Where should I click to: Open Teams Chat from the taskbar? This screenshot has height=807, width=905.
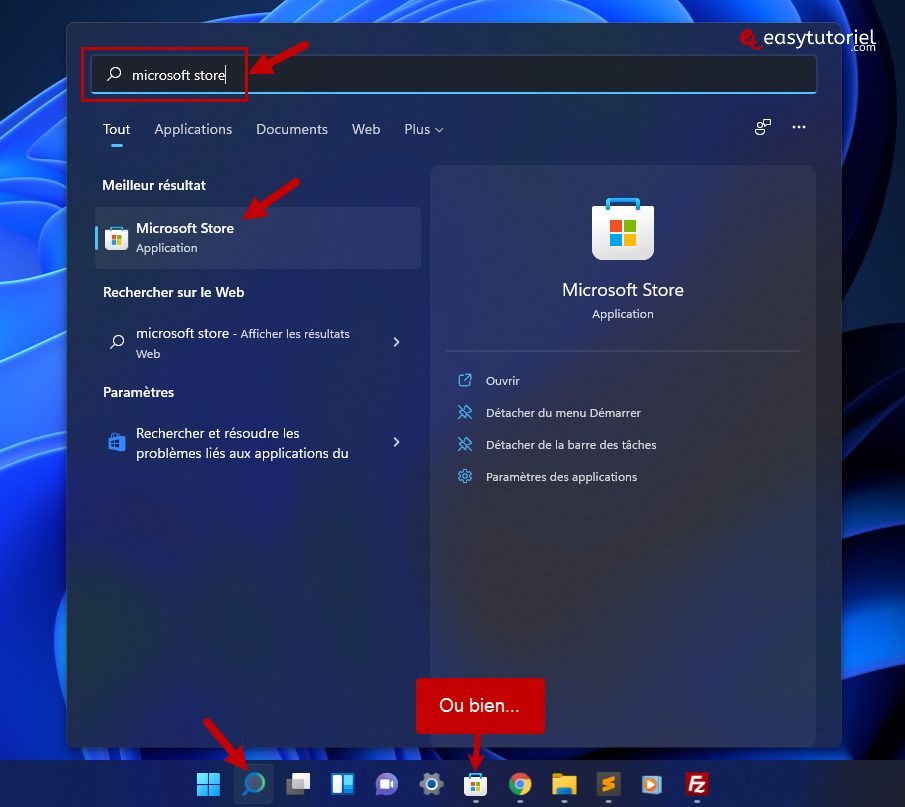387,784
